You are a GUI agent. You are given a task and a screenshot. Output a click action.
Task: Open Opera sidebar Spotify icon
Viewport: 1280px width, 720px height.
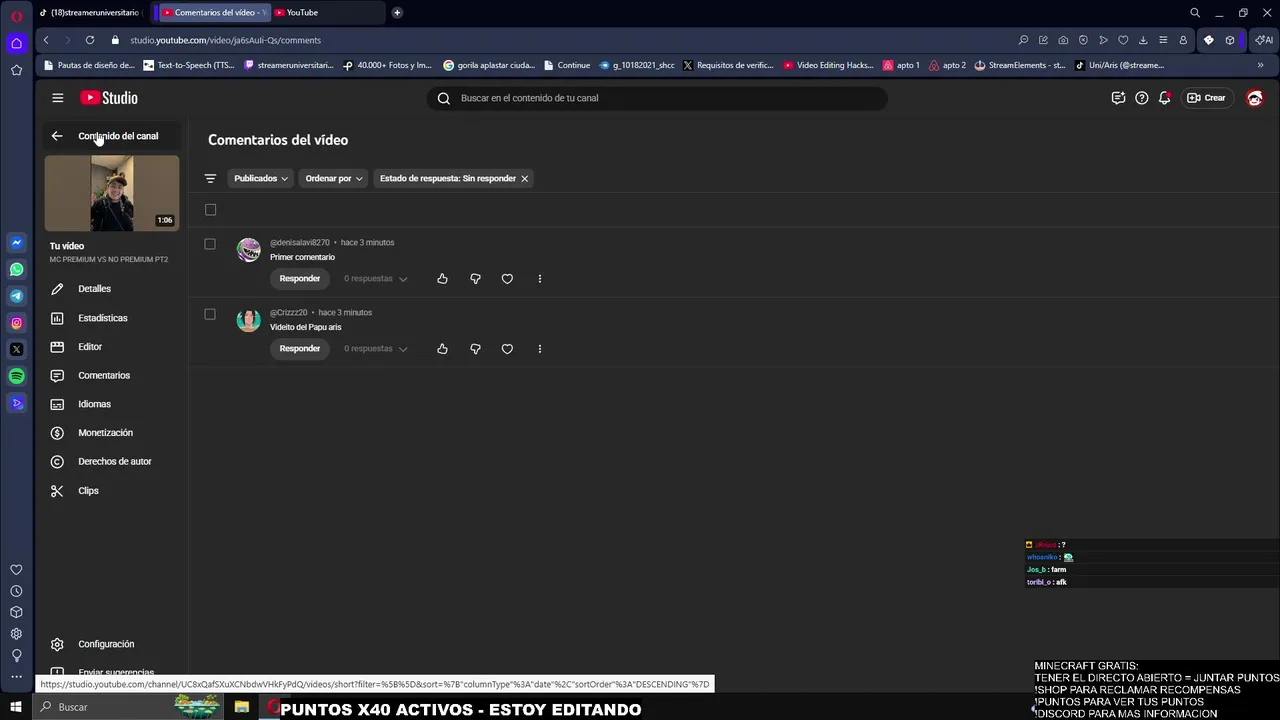click(x=16, y=376)
